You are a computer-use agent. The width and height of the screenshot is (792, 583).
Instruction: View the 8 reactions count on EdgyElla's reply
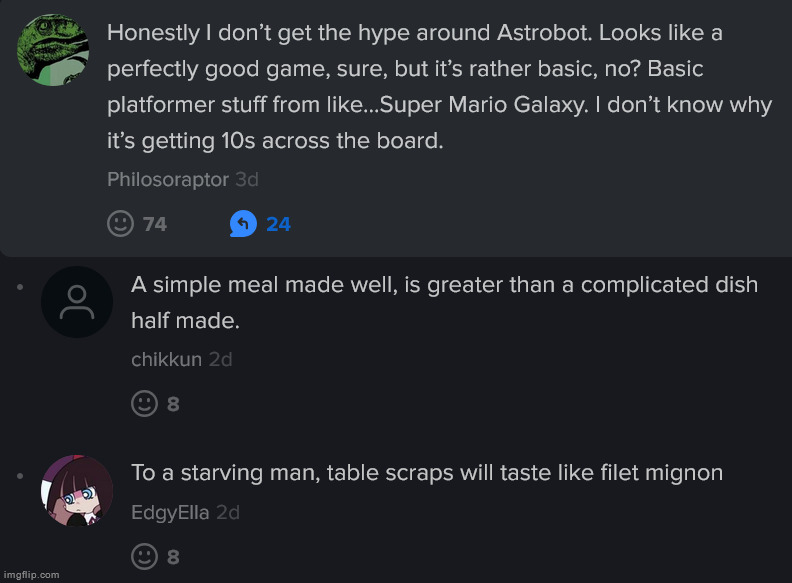tap(173, 557)
